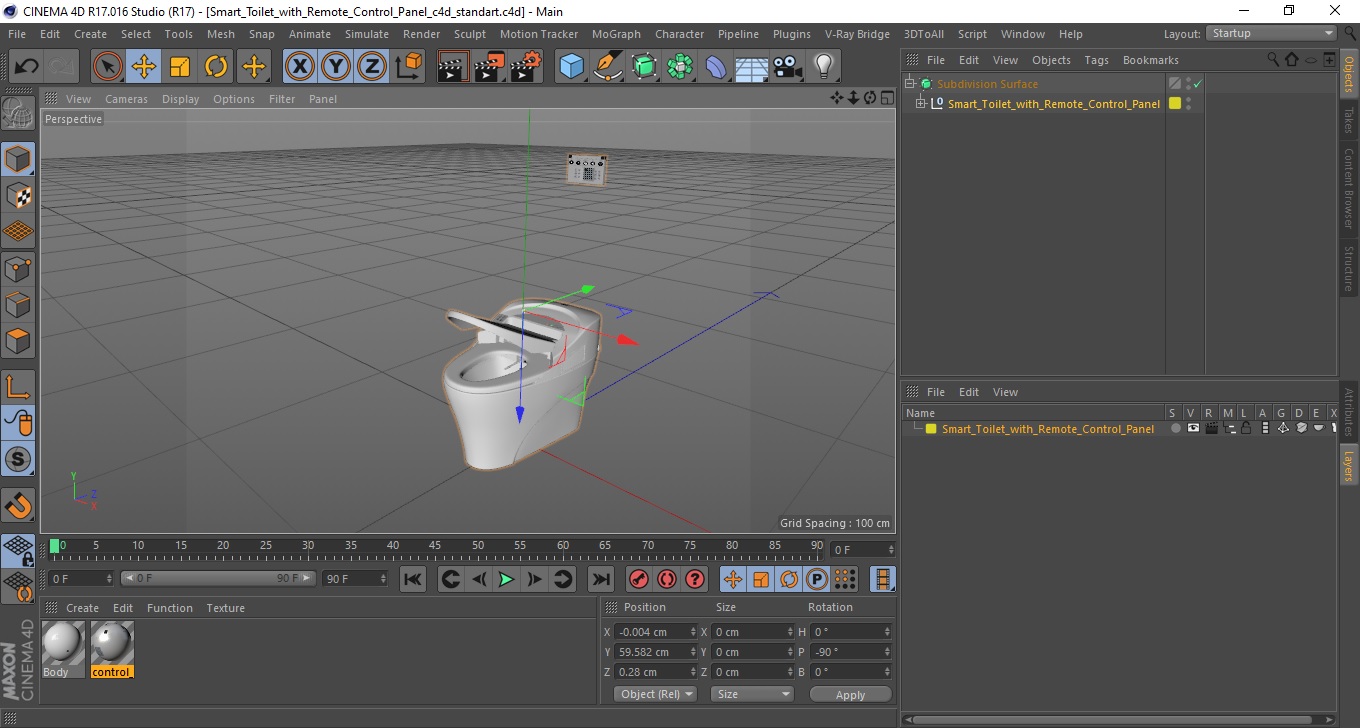Play animation forwards green arrow
1360x728 pixels.
507,579
